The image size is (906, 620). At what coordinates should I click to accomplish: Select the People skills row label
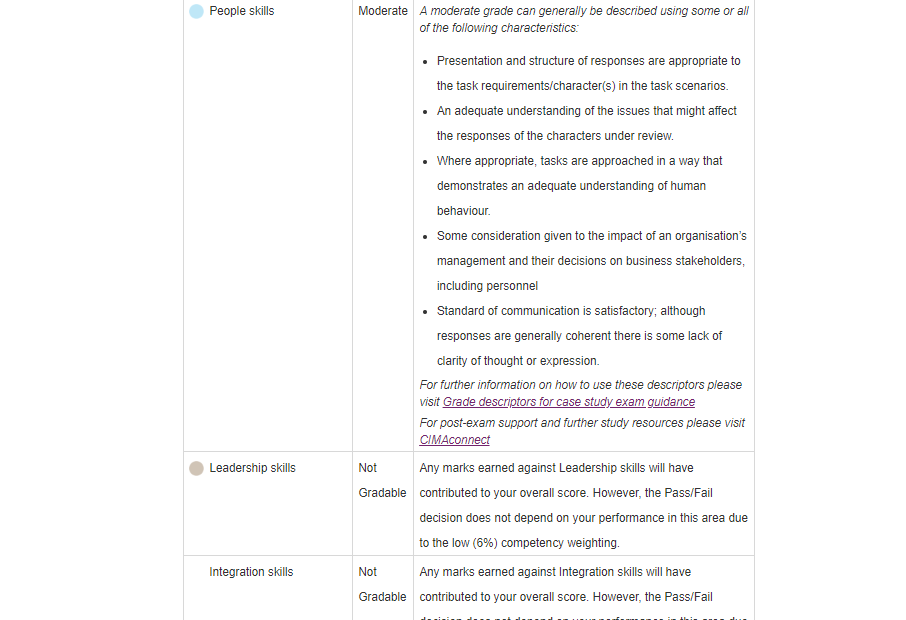coord(241,11)
